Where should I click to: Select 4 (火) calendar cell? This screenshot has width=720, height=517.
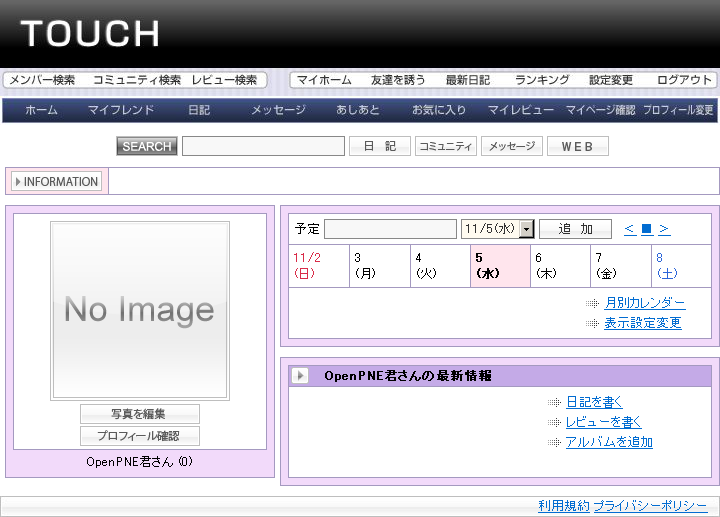pyautogui.click(x=440, y=266)
